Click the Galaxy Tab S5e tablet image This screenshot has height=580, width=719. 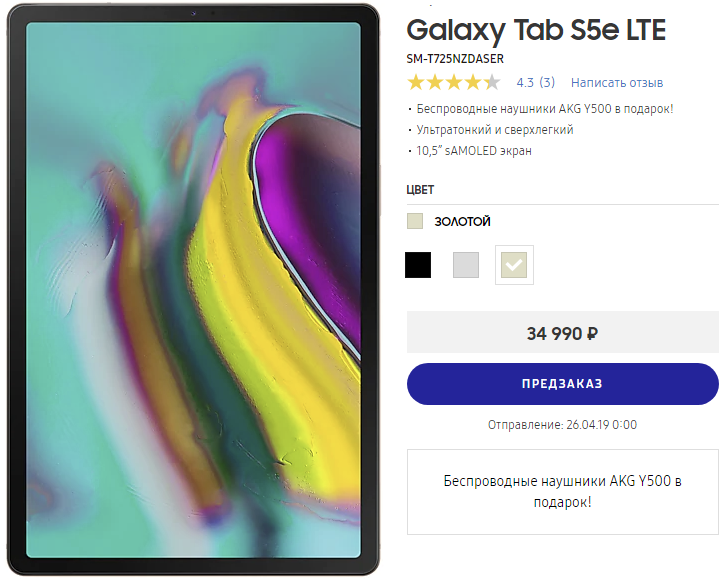pos(193,290)
